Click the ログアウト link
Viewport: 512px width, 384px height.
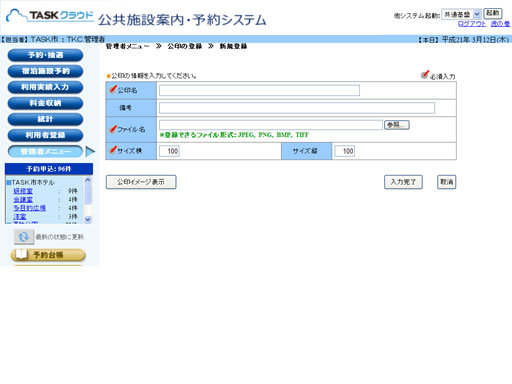pyautogui.click(x=472, y=24)
